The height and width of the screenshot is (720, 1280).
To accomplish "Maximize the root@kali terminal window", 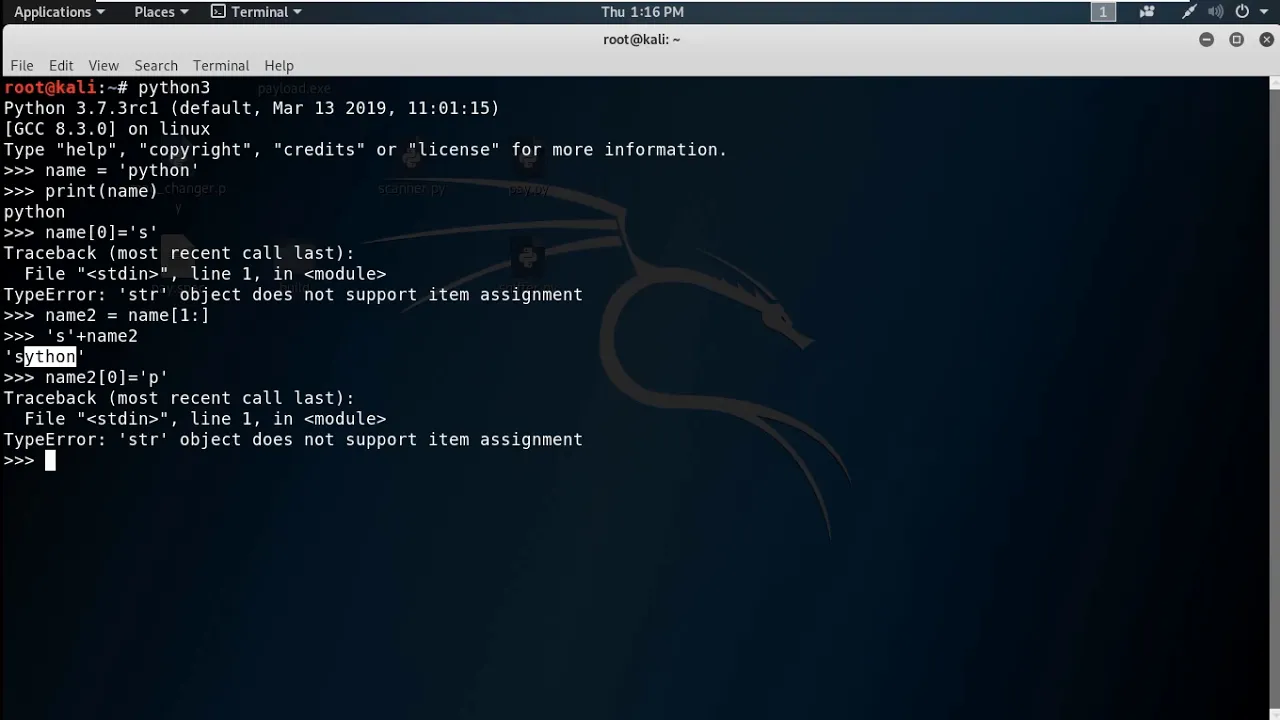I will 1237,39.
